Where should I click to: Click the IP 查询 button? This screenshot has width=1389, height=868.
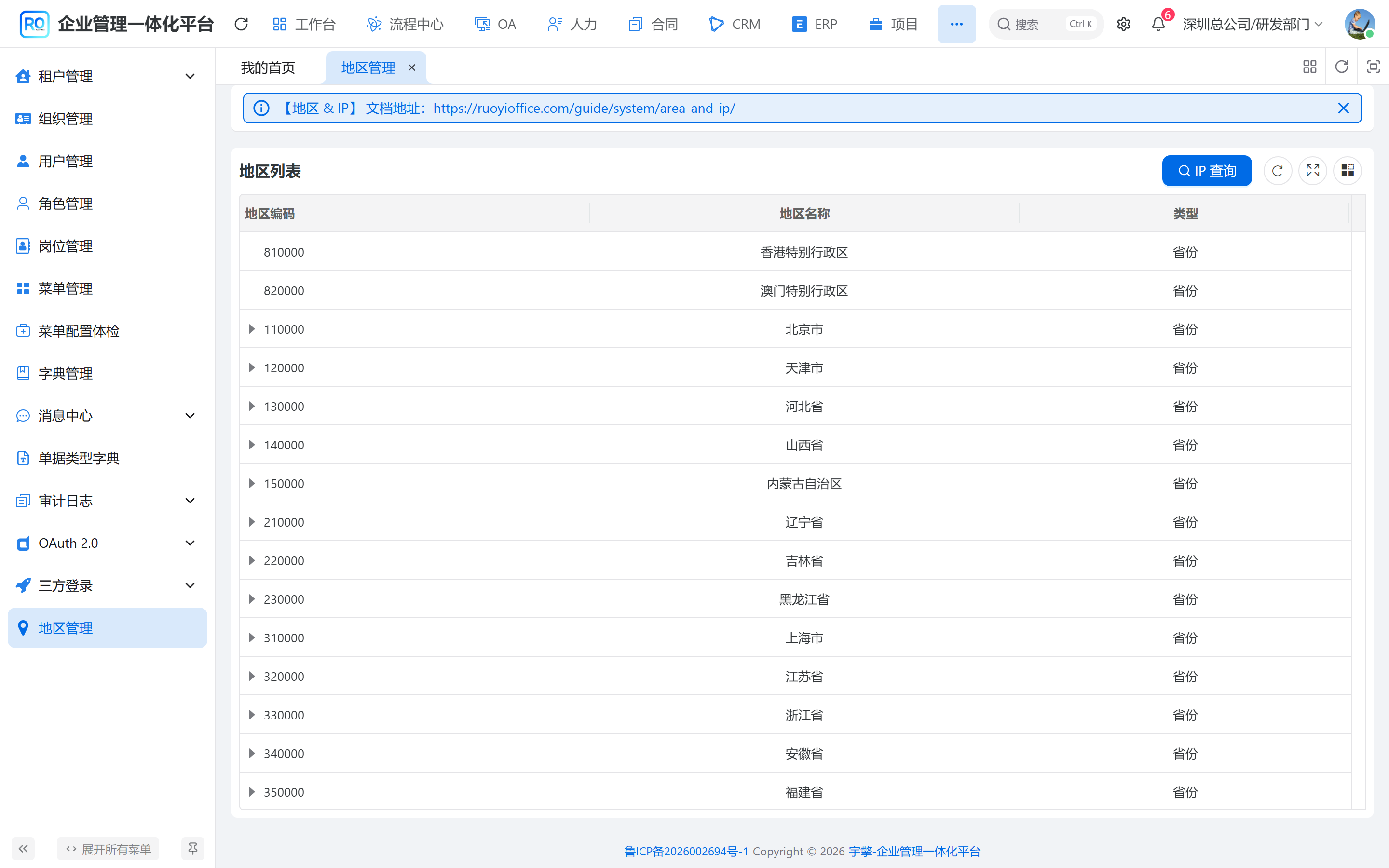[x=1207, y=171]
